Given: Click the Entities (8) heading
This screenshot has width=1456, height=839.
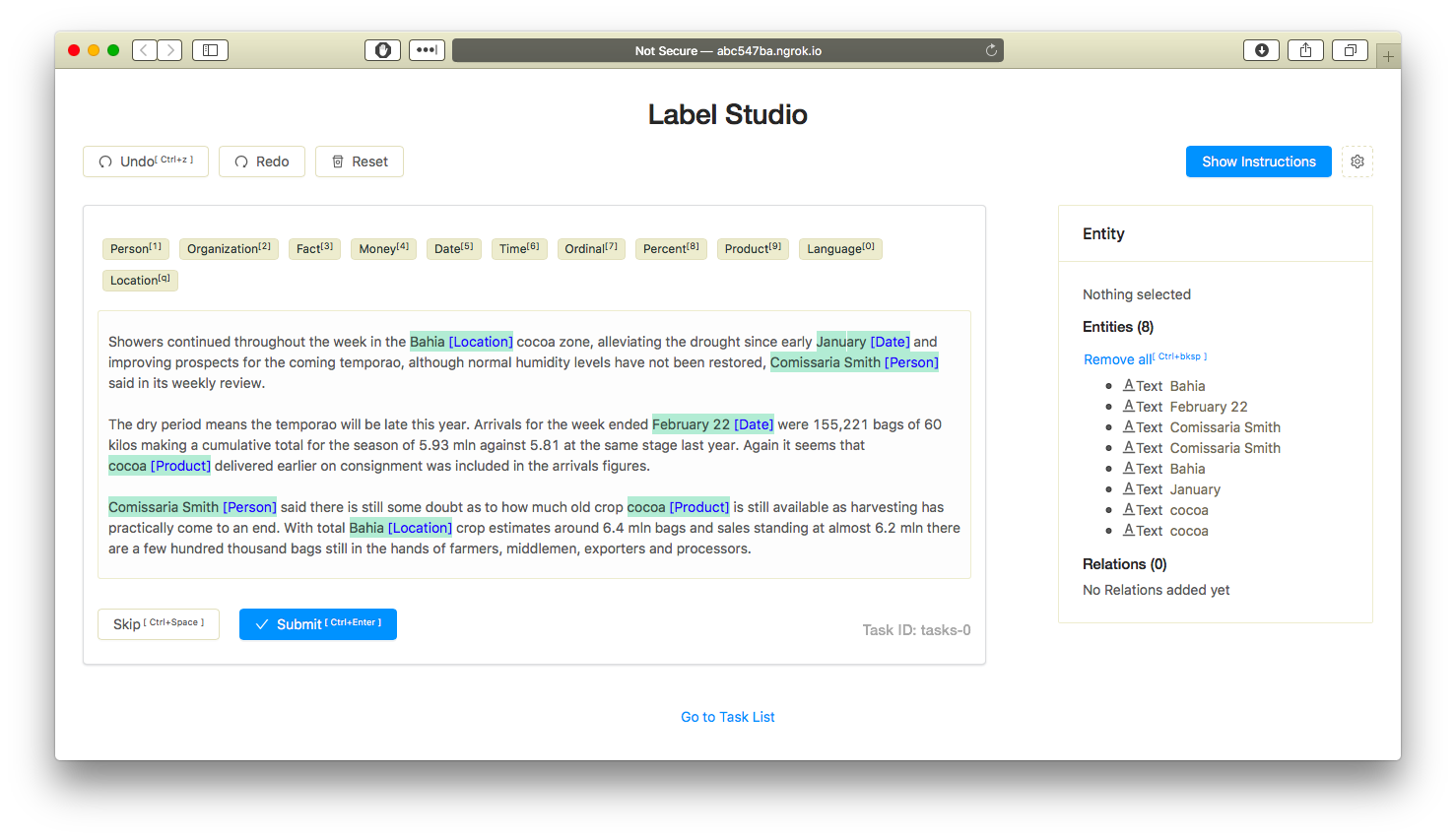Looking at the screenshot, I should [x=1118, y=327].
